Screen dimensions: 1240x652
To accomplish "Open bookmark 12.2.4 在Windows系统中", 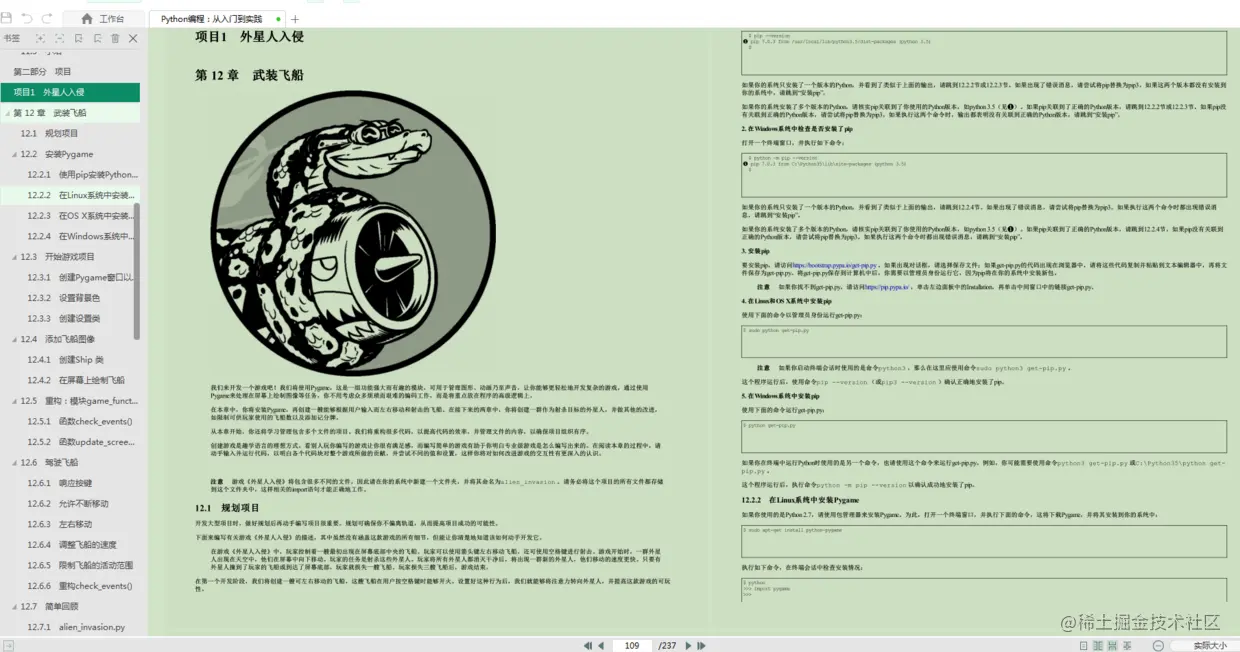I will tap(81, 236).
